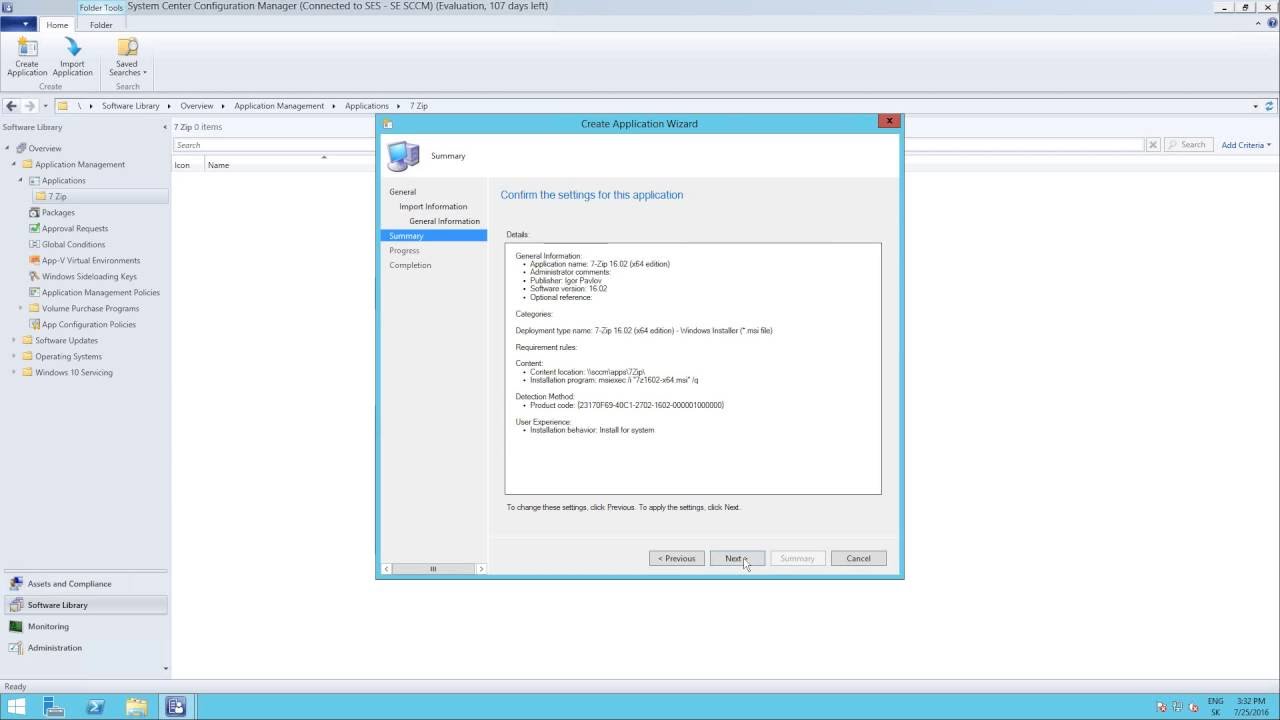The height and width of the screenshot is (720, 1280).
Task: Click the Configuration Manager taskbar icon
Action: pyautogui.click(x=176, y=707)
